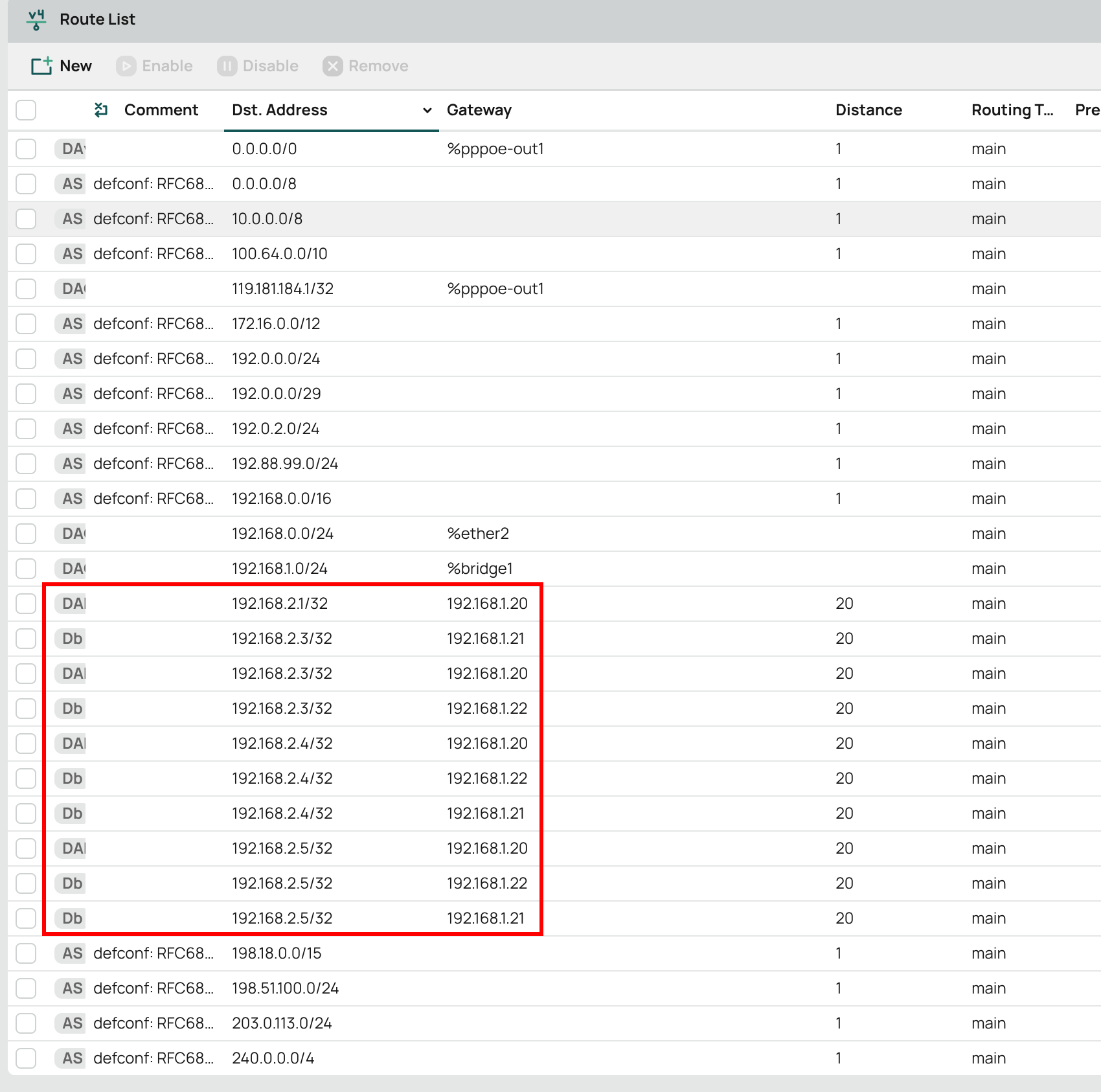The height and width of the screenshot is (1092, 1101).
Task: Select the %bridge1 gateway cell
Action: coord(480,569)
